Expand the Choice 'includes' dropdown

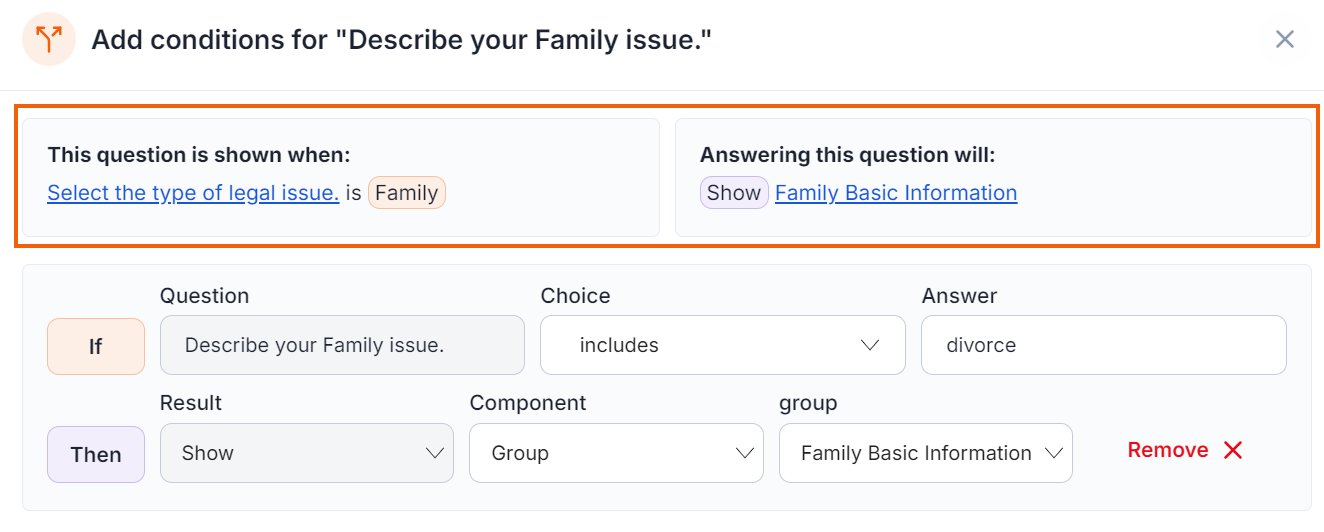coord(723,345)
